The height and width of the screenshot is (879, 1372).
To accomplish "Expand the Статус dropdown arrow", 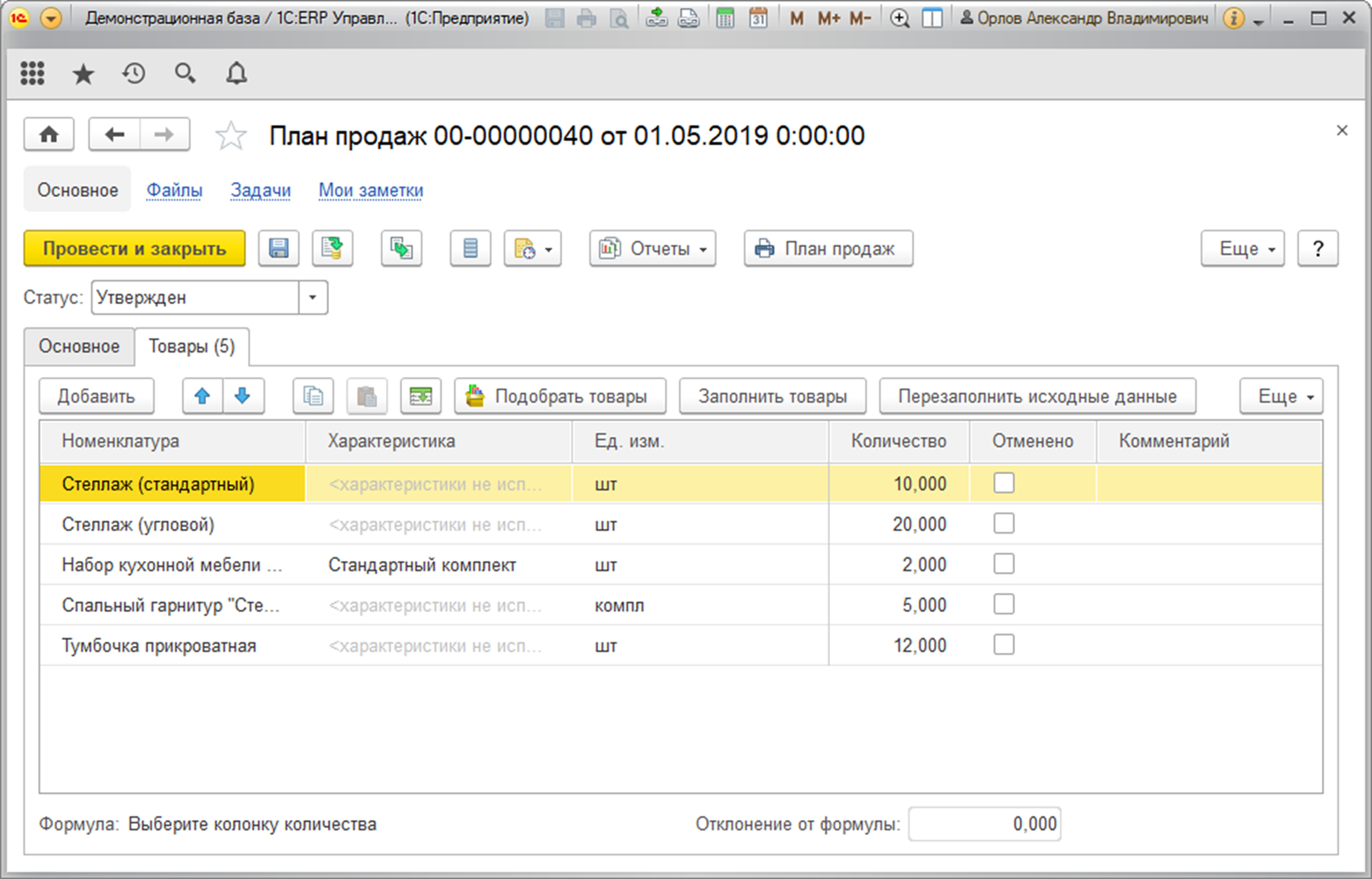I will pos(313,297).
